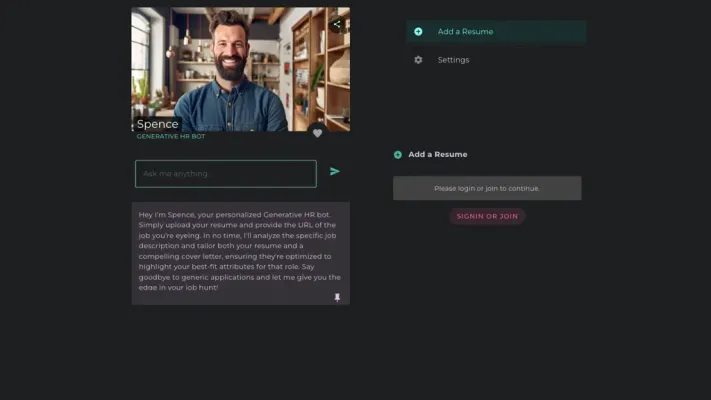Send the message with the arrow icon
Viewport: 711px width, 400px height.
(x=335, y=172)
